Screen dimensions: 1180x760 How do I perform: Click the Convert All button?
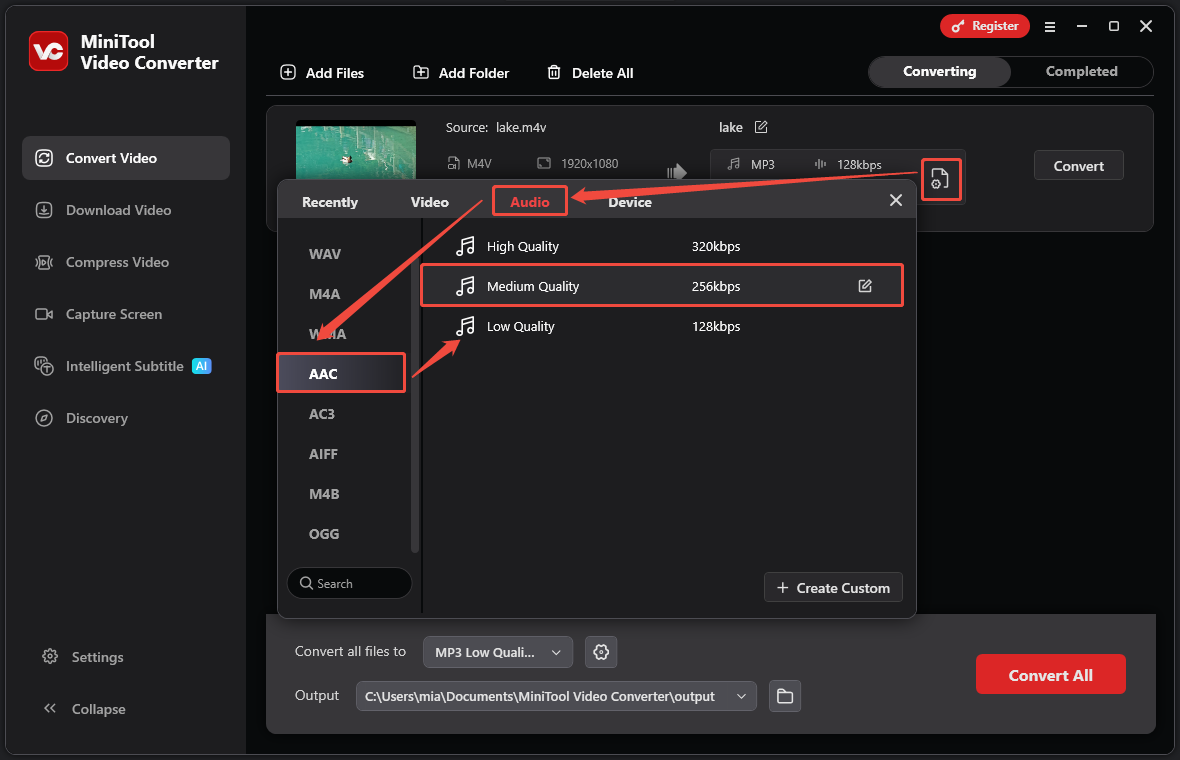[x=1050, y=674]
